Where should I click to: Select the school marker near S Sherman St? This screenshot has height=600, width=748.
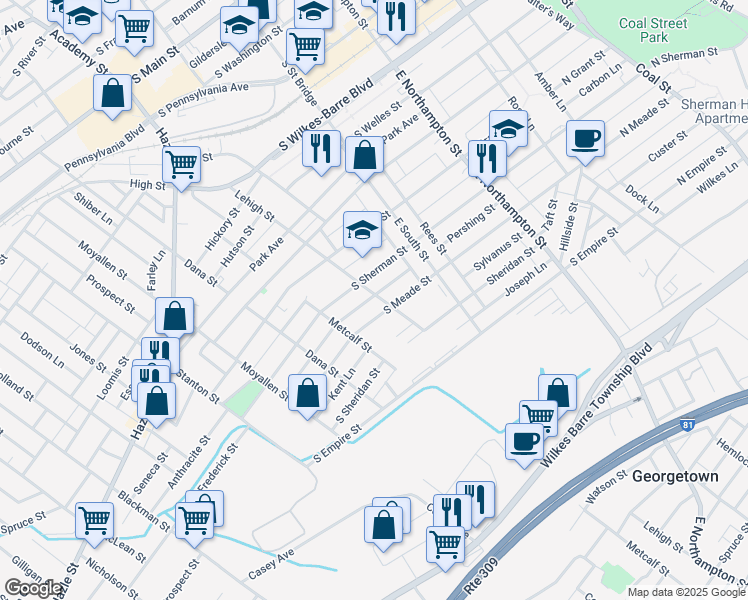point(362,230)
